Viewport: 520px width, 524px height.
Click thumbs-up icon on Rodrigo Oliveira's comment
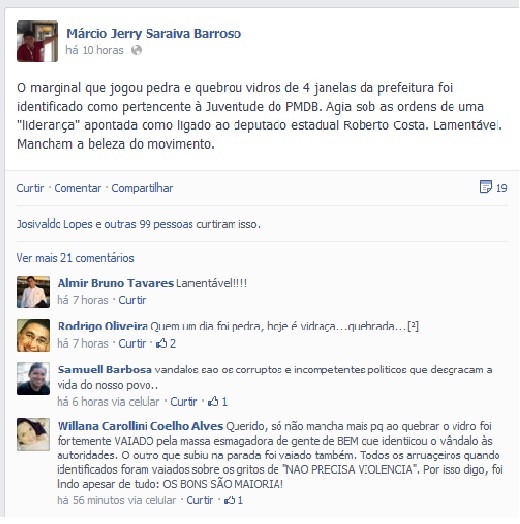[x=161, y=343]
